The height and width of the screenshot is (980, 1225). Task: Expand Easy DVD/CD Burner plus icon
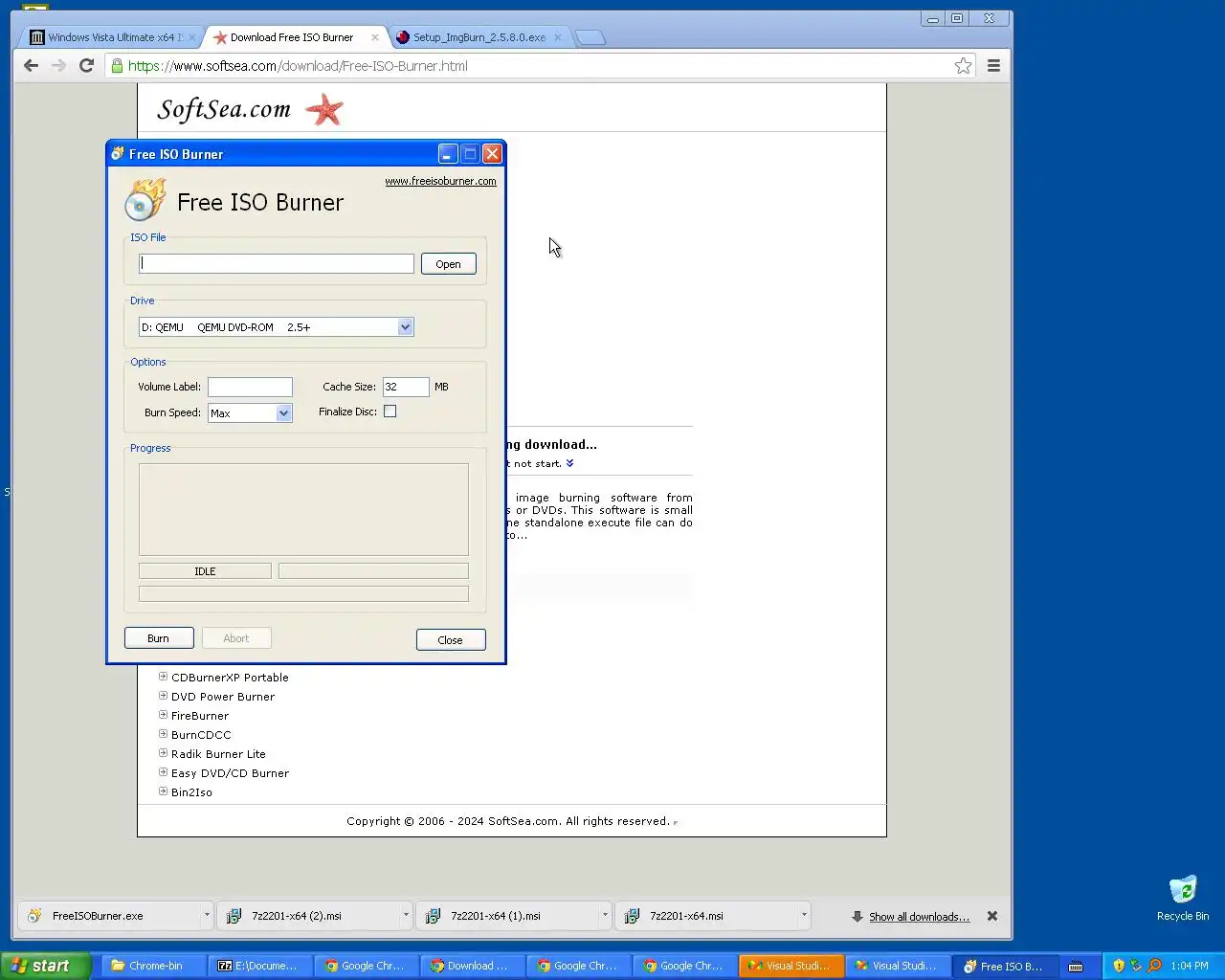tap(163, 771)
